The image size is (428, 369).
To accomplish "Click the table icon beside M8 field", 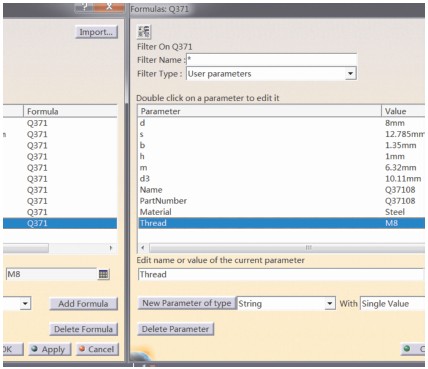I will (104, 274).
